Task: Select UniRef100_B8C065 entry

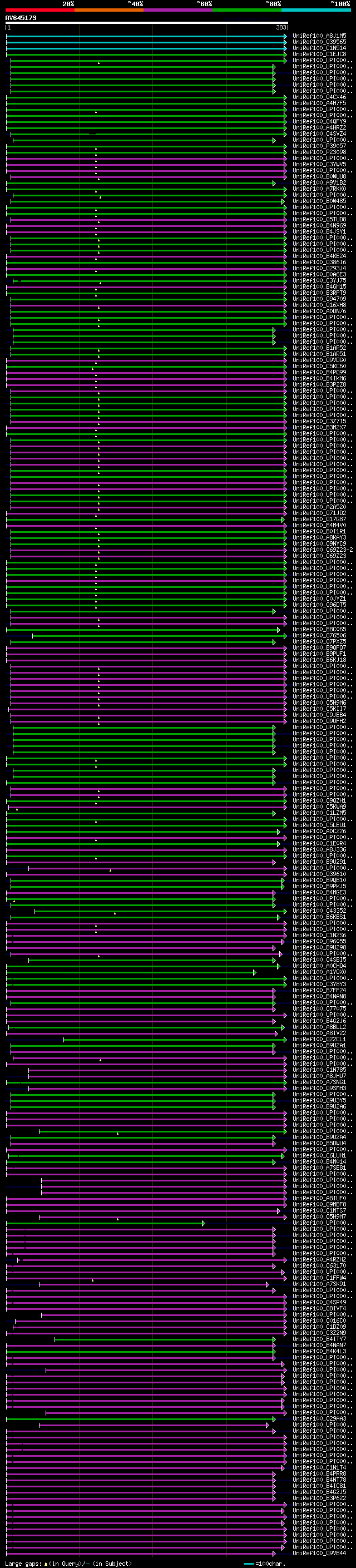Action: coord(319,630)
